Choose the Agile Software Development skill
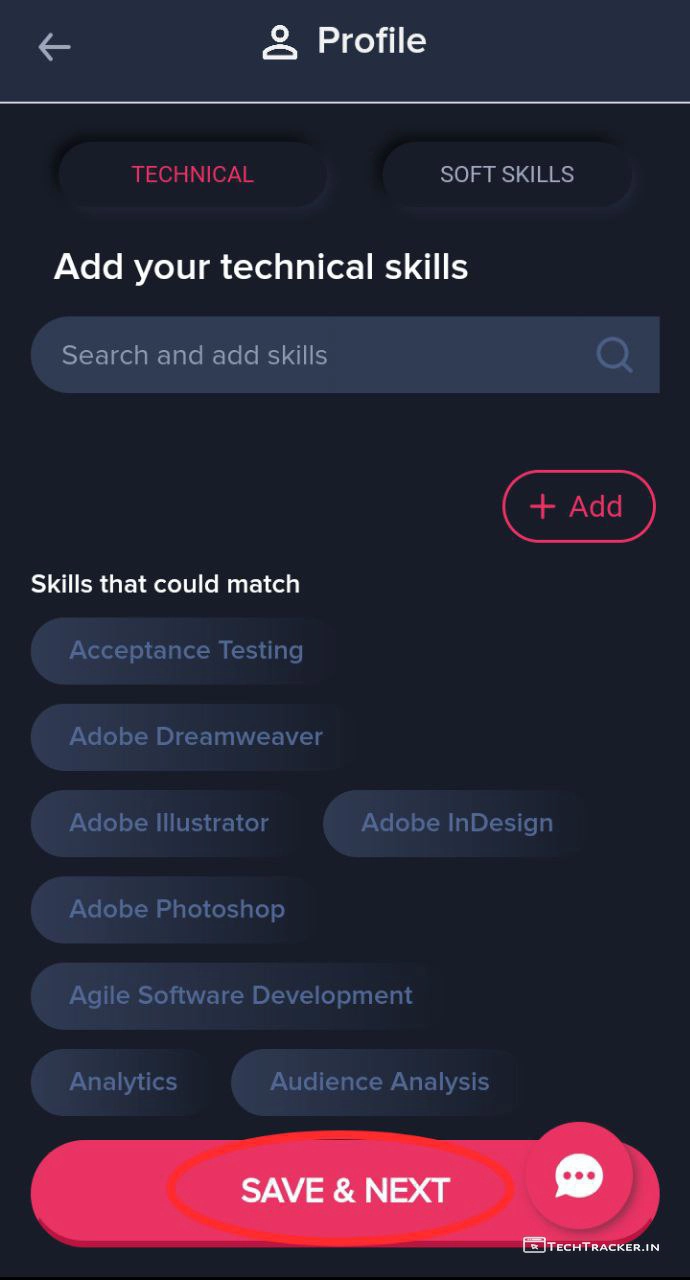The height and width of the screenshot is (1280, 690). coord(241,996)
